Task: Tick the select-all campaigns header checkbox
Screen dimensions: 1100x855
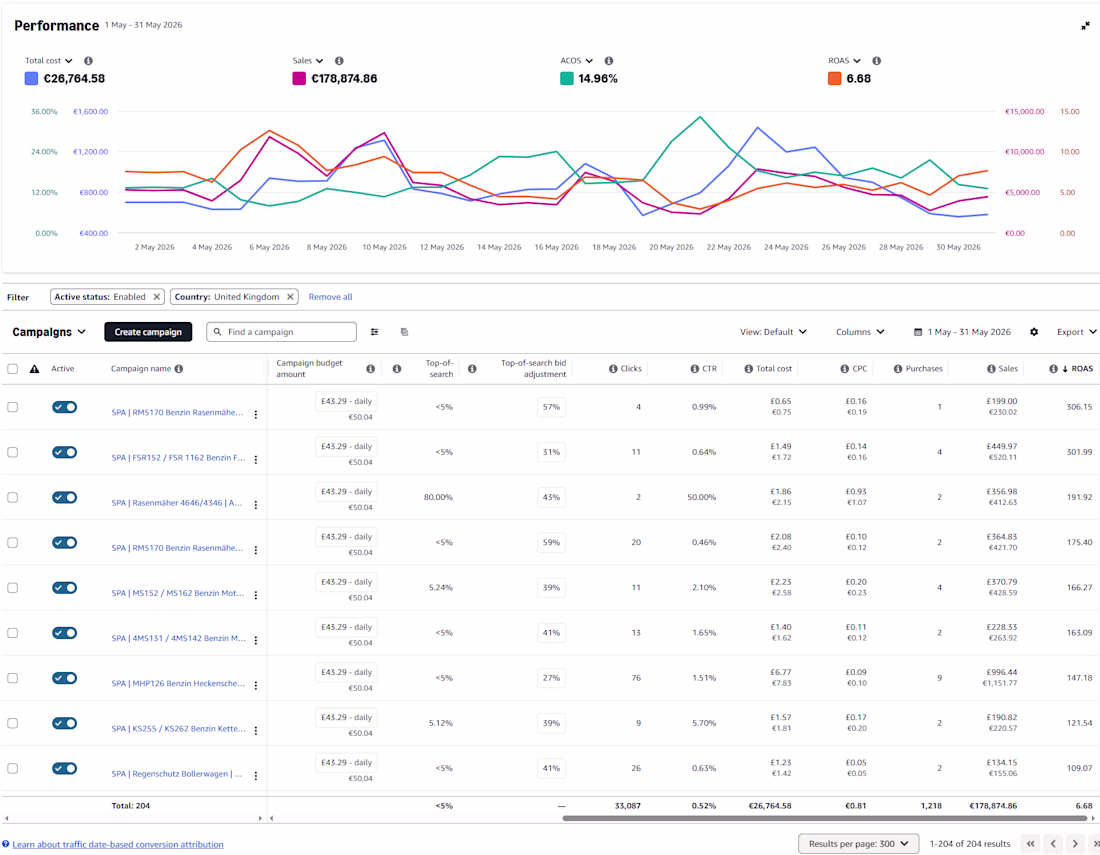Action: click(13, 369)
